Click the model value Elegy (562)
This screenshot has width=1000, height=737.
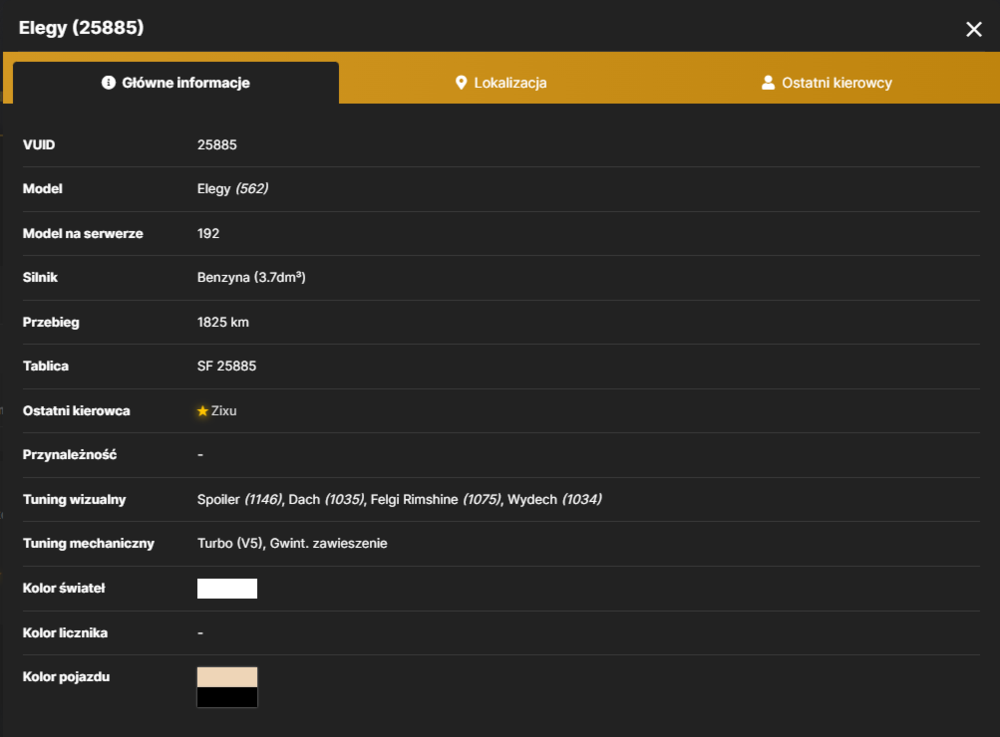click(233, 189)
